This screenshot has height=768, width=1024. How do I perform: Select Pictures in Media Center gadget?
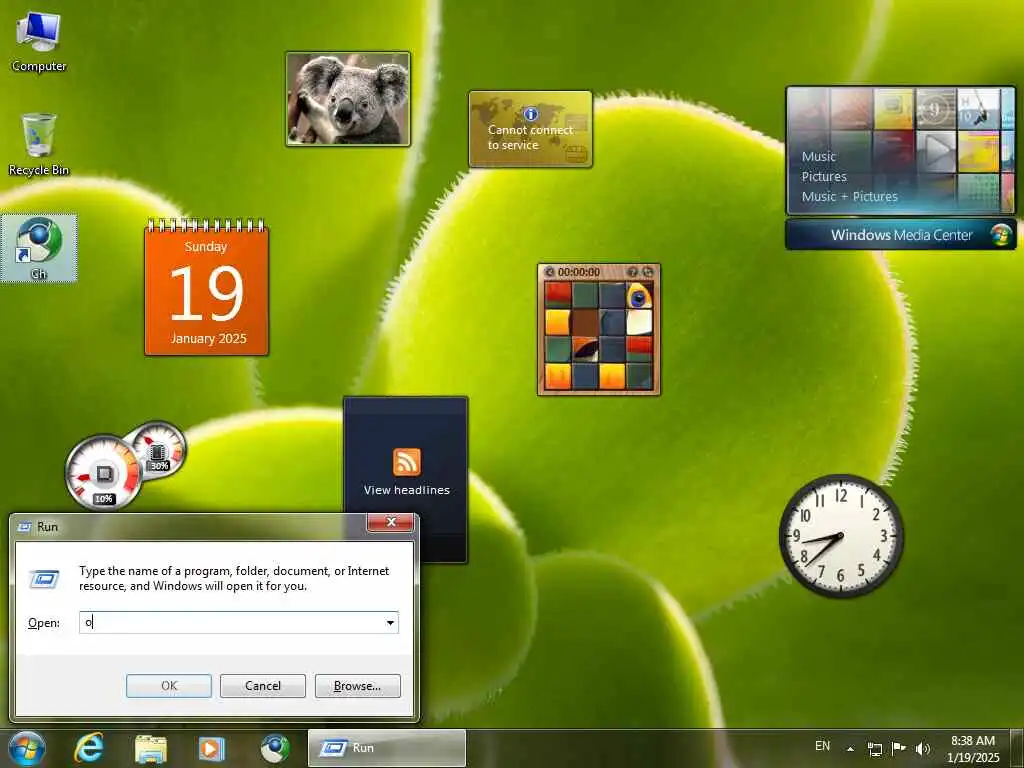(824, 176)
